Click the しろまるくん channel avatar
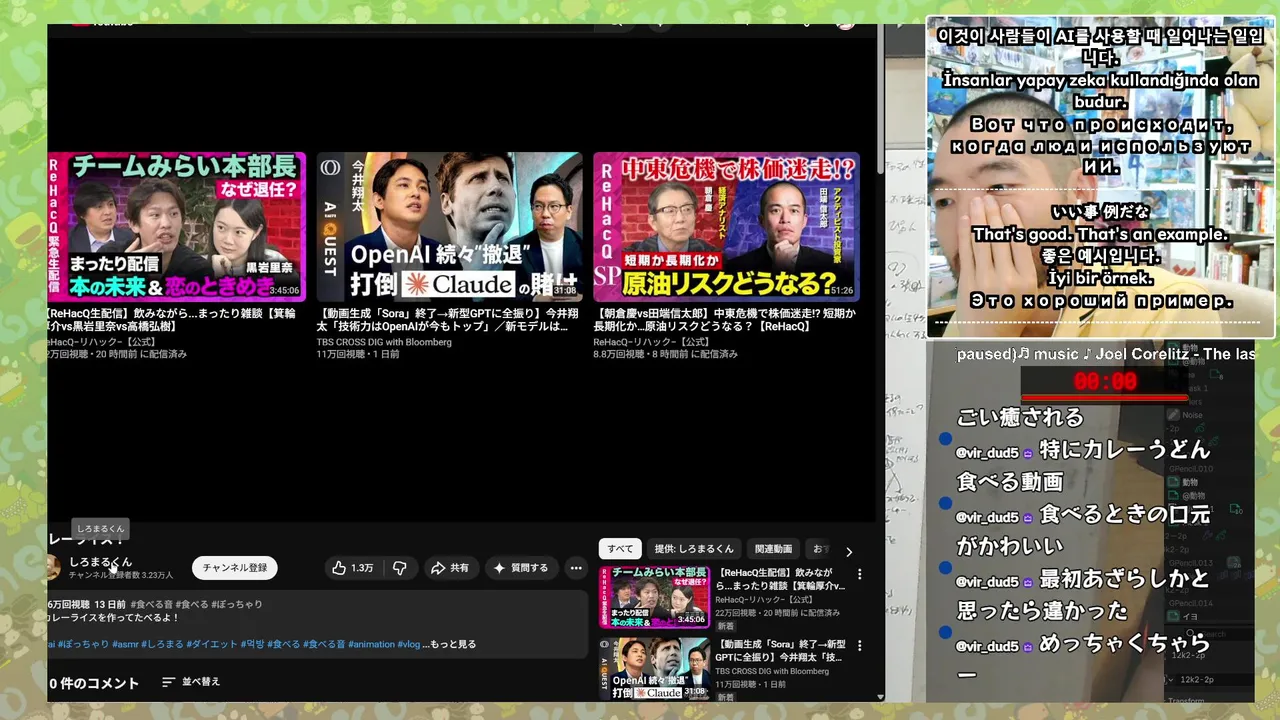This screenshot has width=1280, height=720. (x=53, y=567)
